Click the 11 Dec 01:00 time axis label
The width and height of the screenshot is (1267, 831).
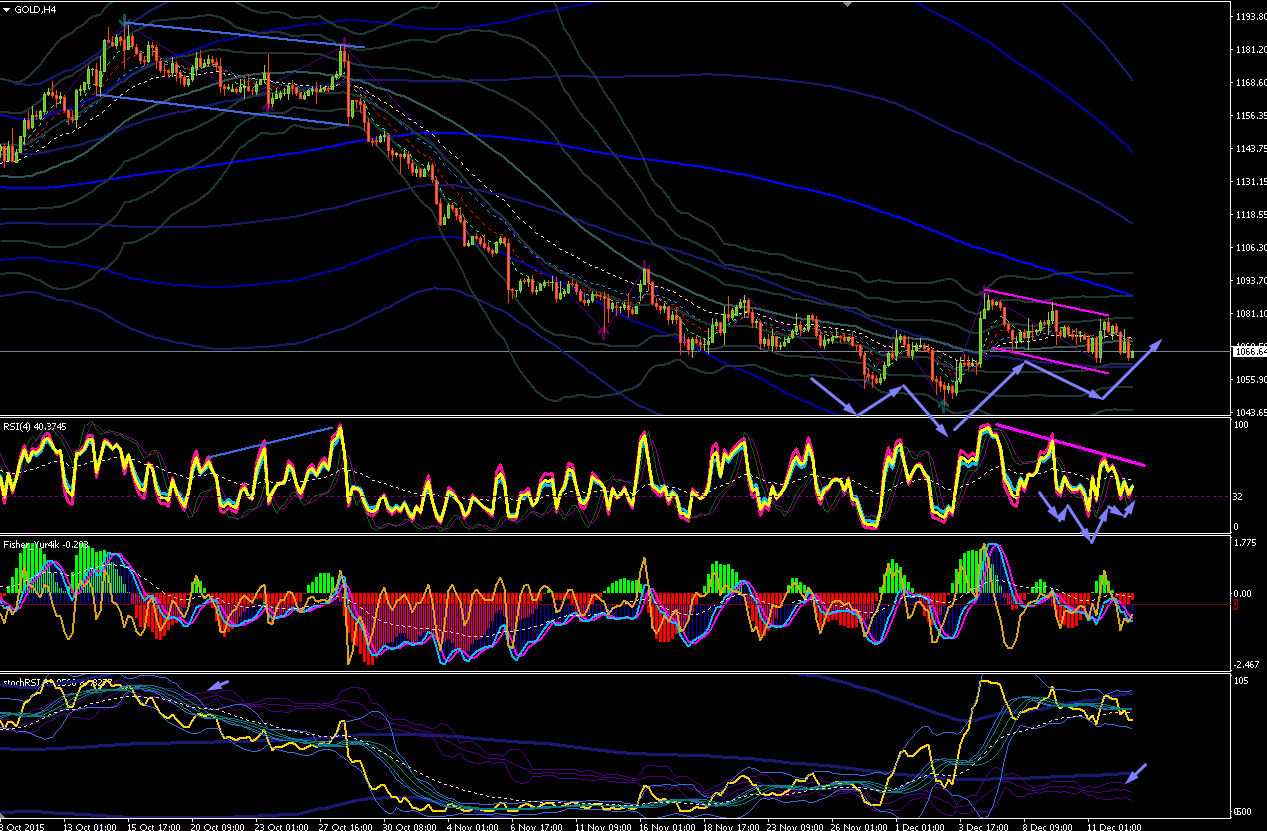point(1115,826)
